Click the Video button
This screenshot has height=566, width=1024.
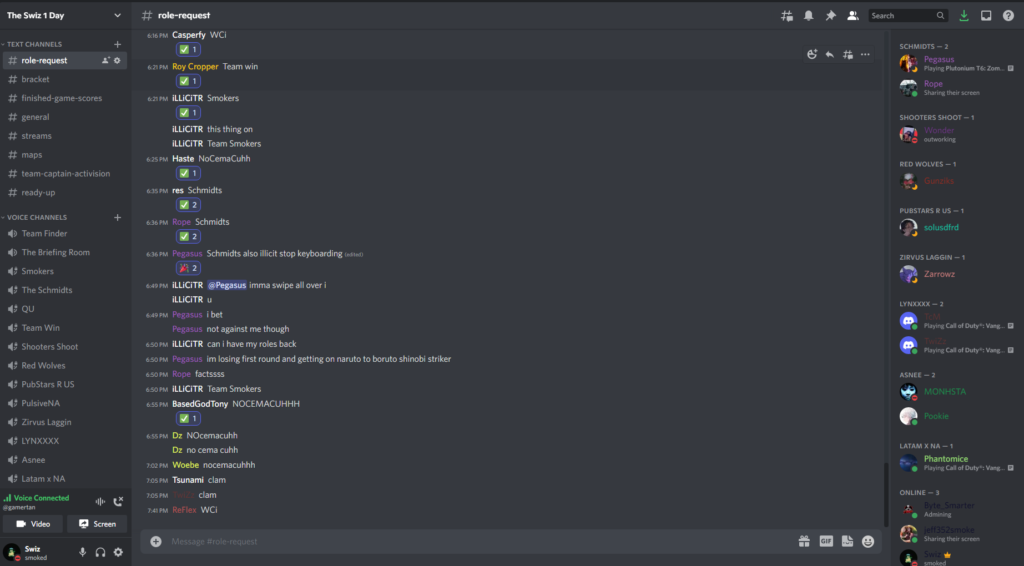point(33,524)
